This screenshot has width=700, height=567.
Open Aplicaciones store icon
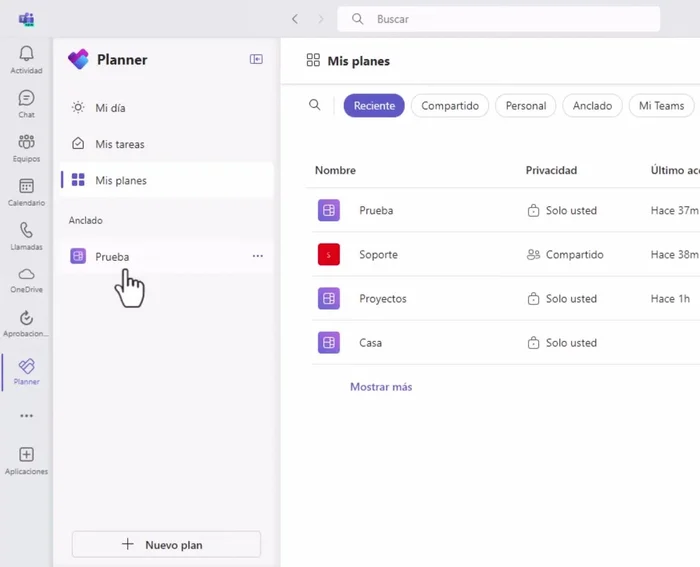pyautogui.click(x=26, y=461)
